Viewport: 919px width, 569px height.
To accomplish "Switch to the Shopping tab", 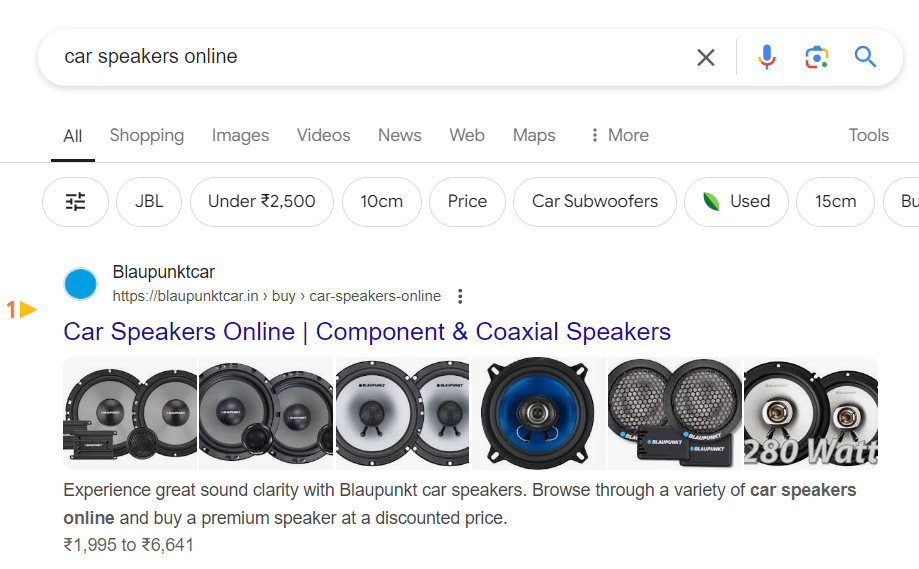I will point(147,135).
